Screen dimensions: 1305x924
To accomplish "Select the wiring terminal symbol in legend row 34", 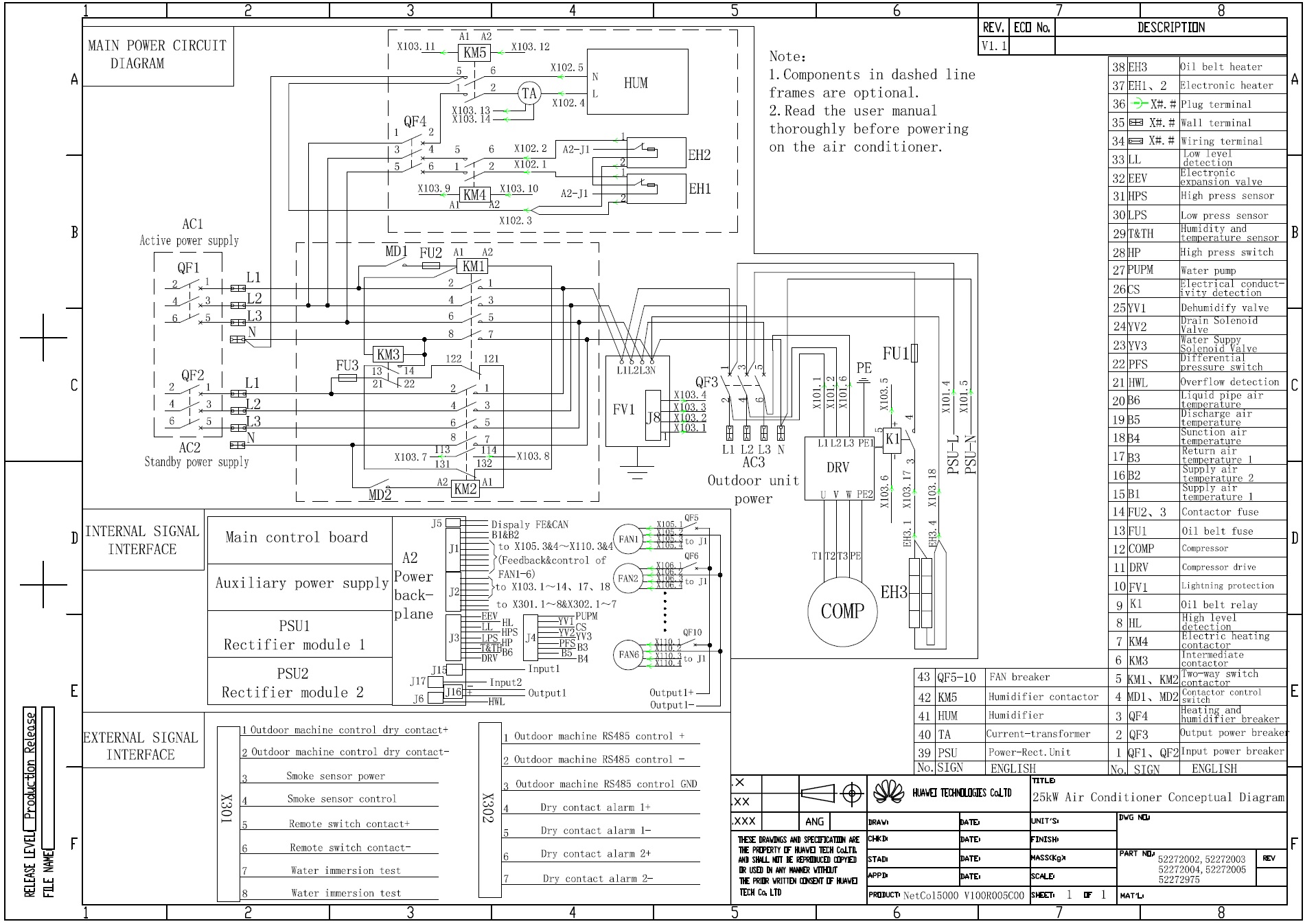I will pos(1136,141).
